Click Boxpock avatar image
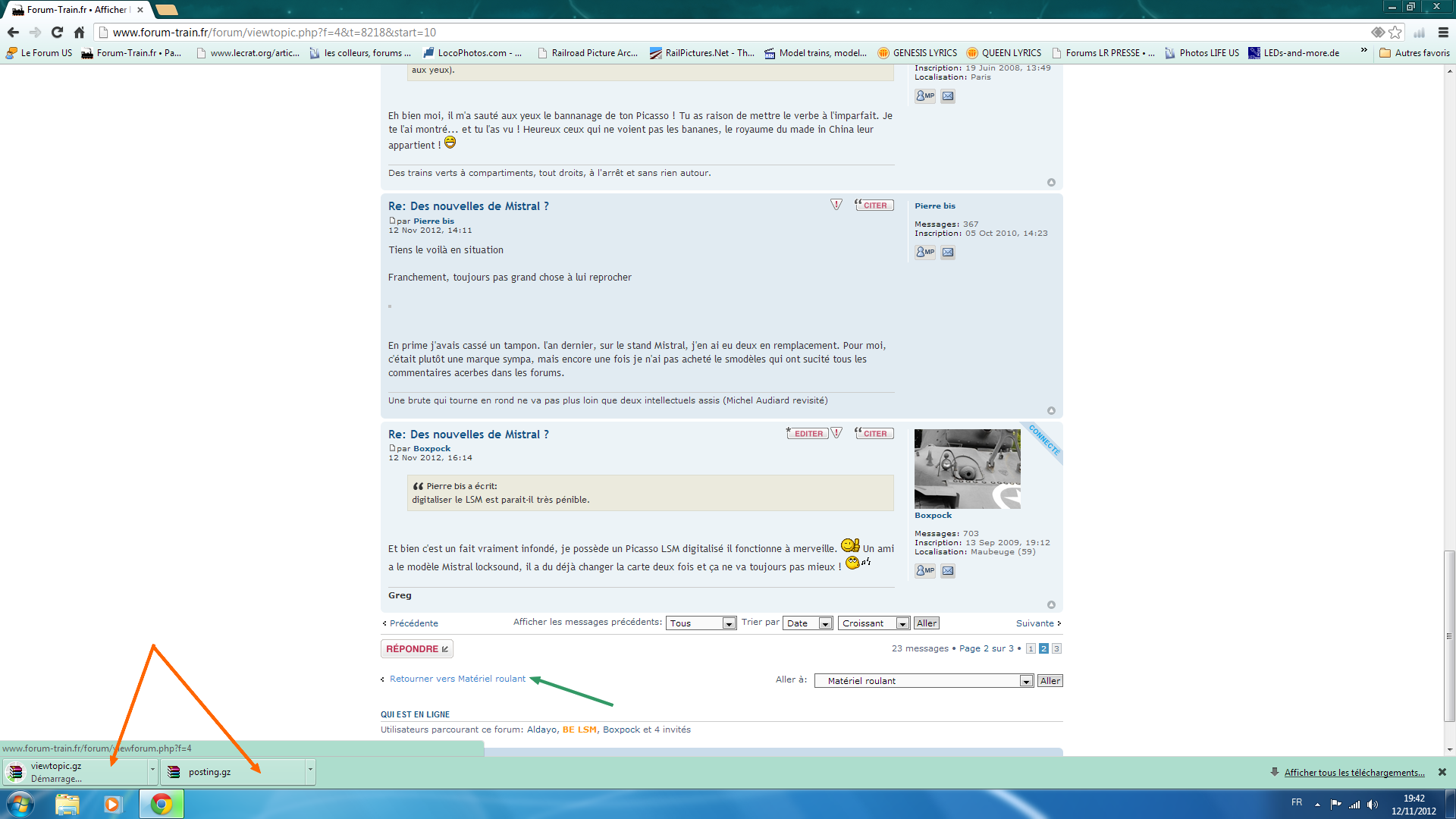Image resolution: width=1456 pixels, height=819 pixels. 967,469
